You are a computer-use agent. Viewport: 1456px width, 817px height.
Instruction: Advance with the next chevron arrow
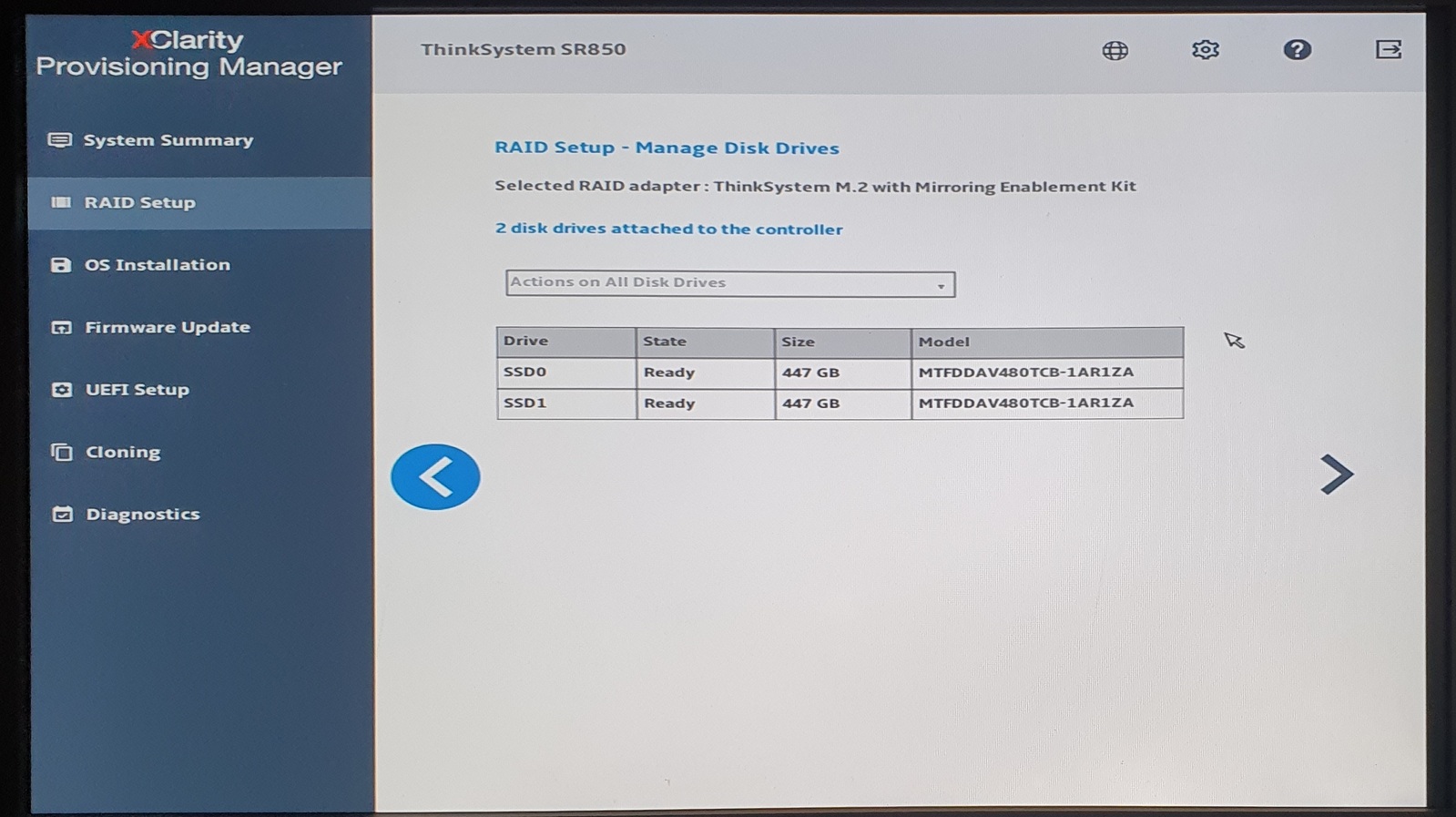click(x=1336, y=474)
